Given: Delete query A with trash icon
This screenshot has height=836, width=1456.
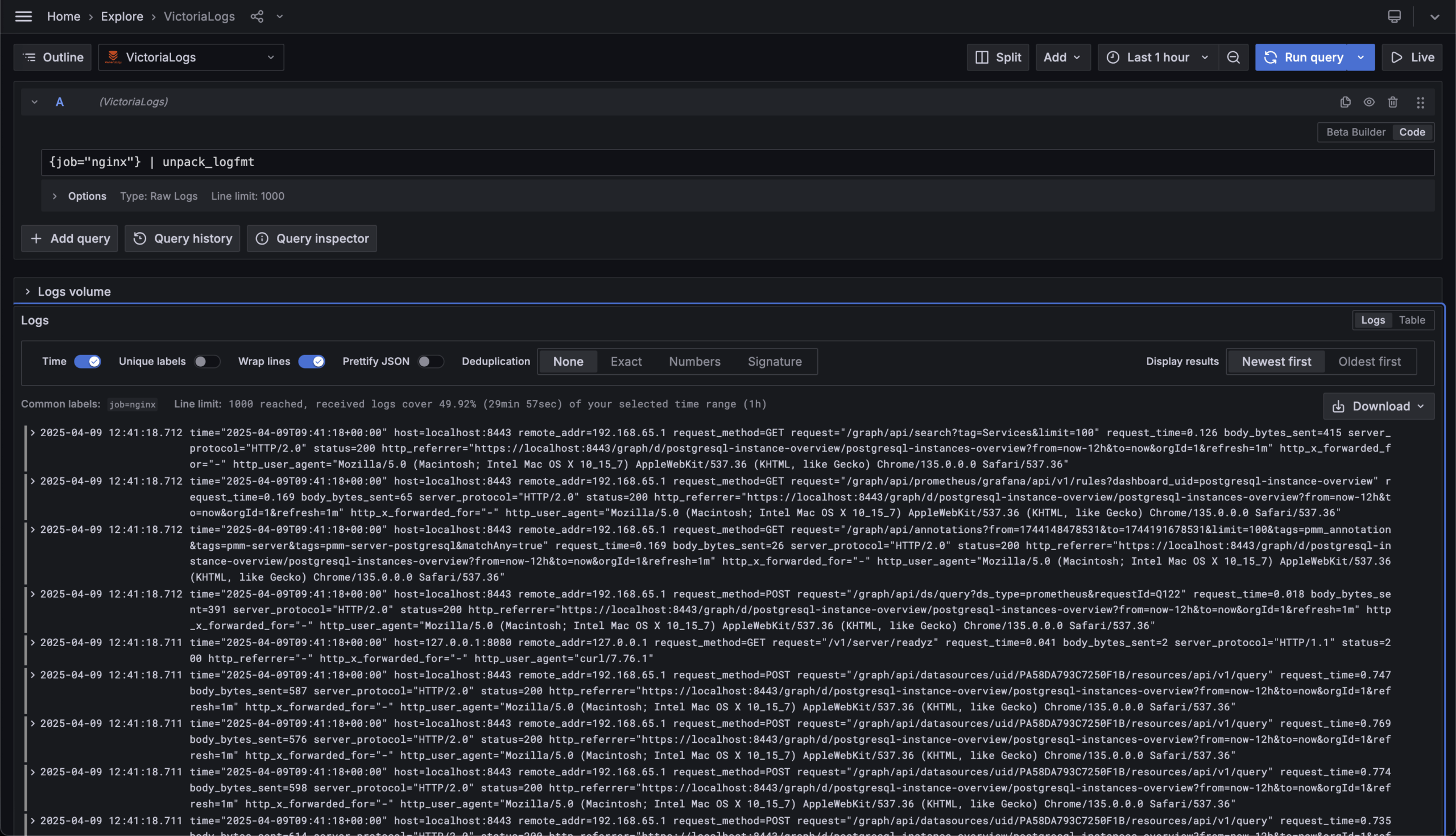Looking at the screenshot, I should [x=1392, y=102].
